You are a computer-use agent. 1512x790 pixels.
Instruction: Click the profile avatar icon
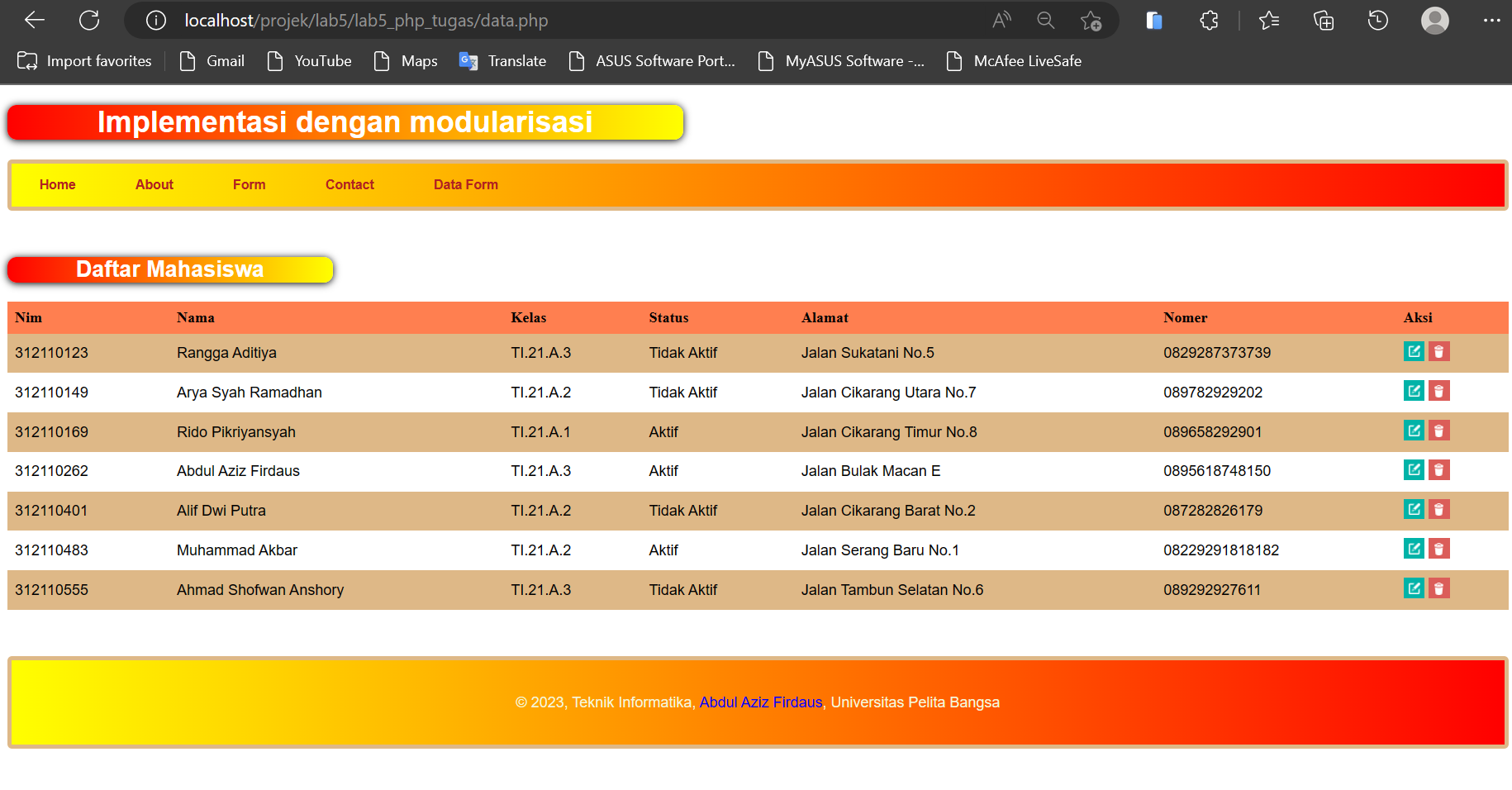1435,20
